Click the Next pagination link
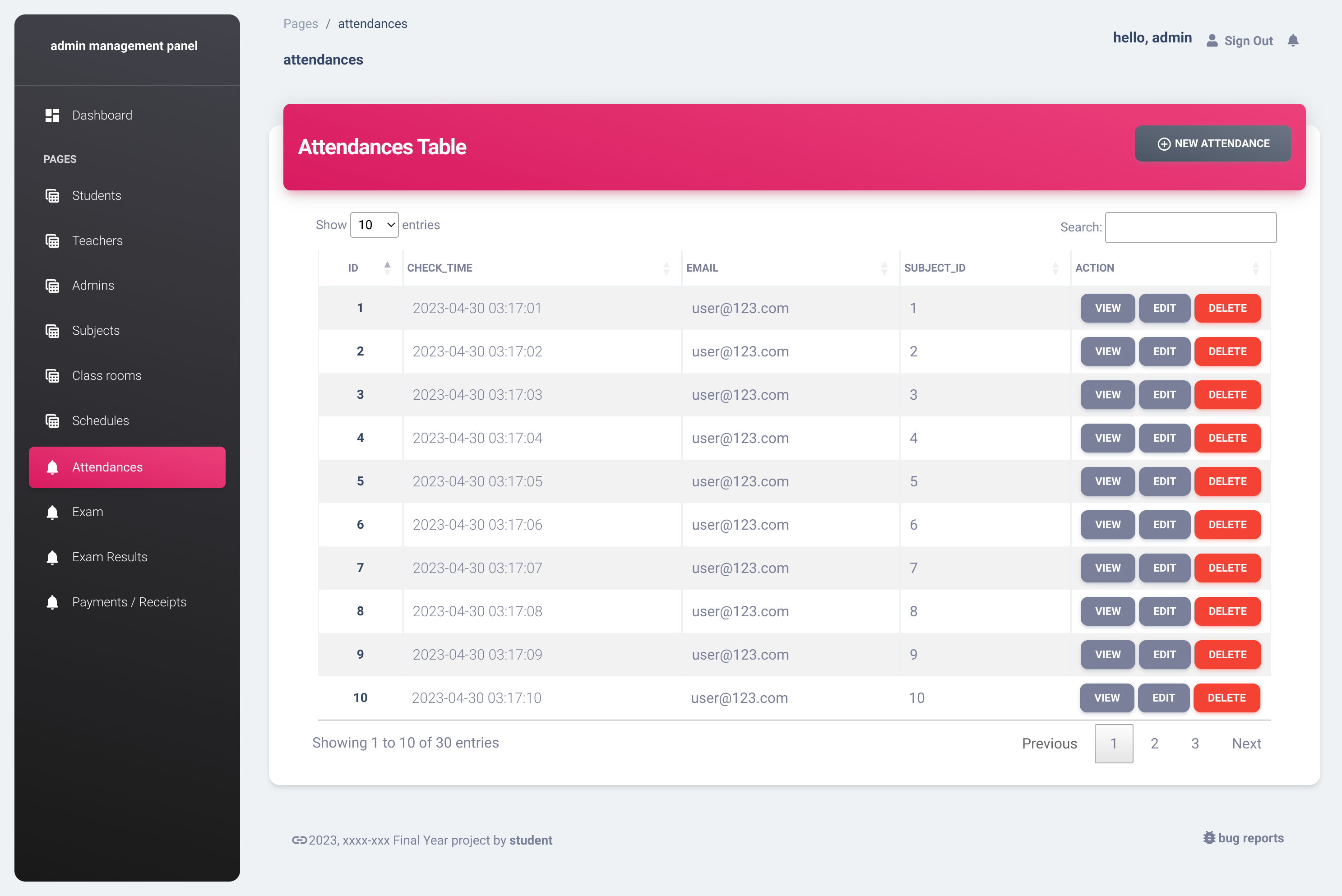1342x896 pixels. [x=1246, y=744]
